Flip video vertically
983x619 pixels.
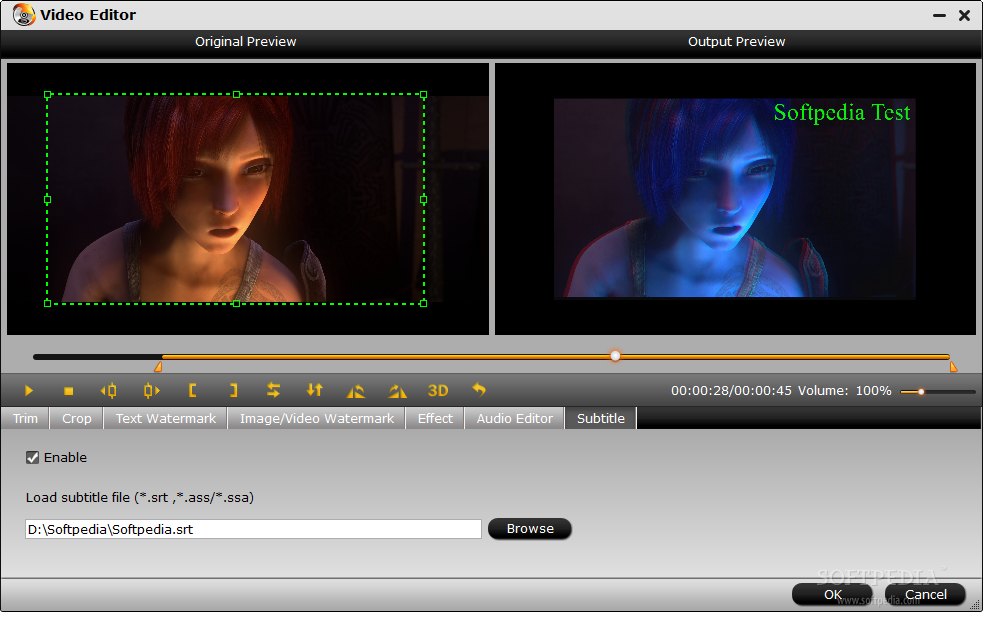314,390
